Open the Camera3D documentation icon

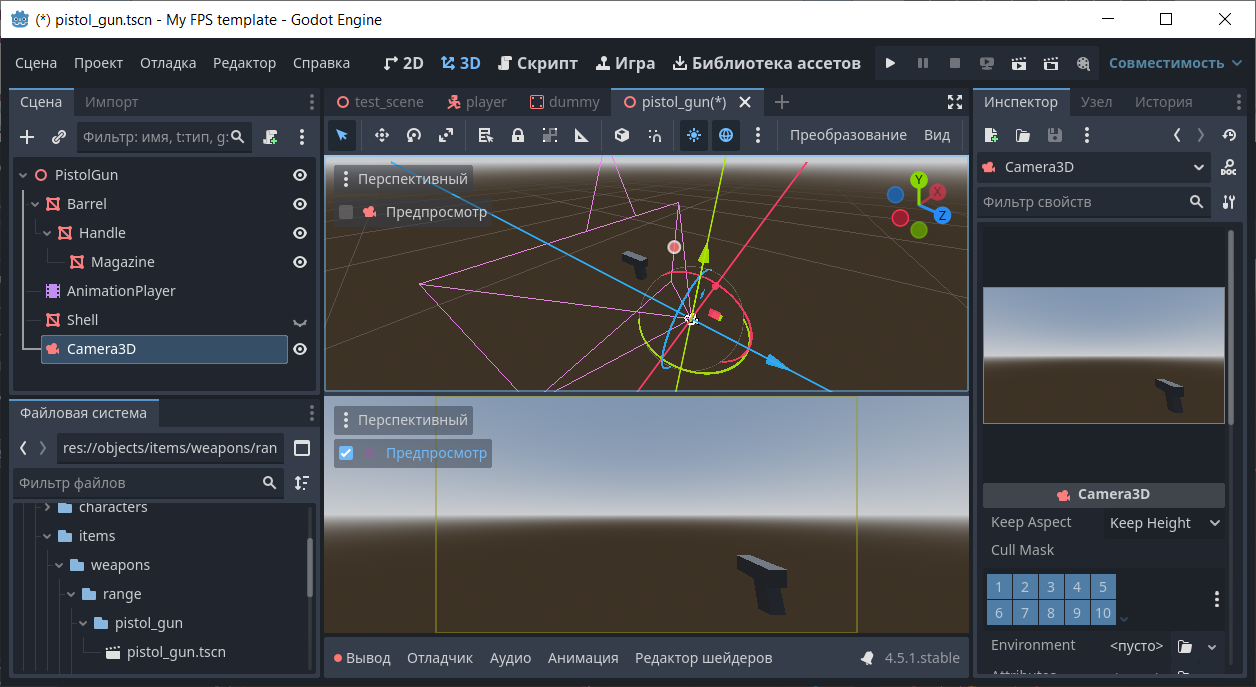point(1229,168)
